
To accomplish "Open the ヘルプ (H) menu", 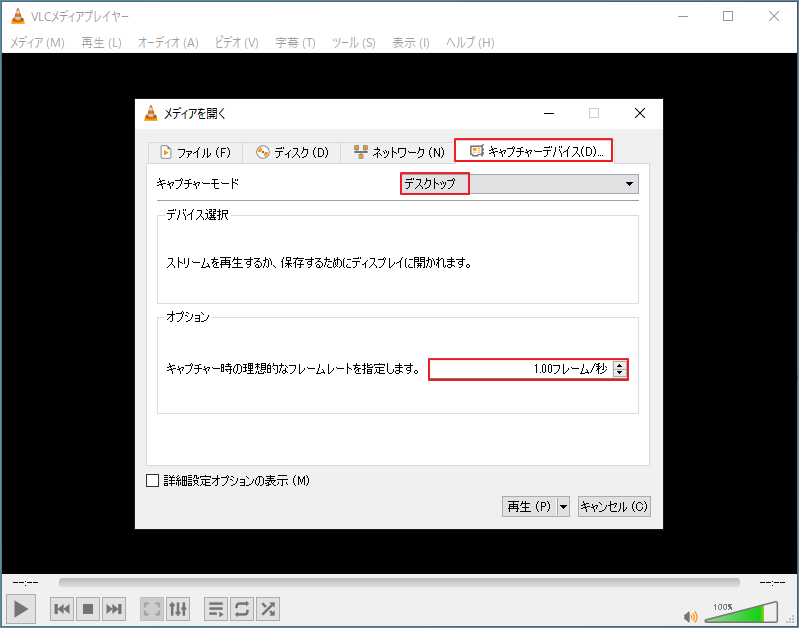I will click(x=470, y=43).
